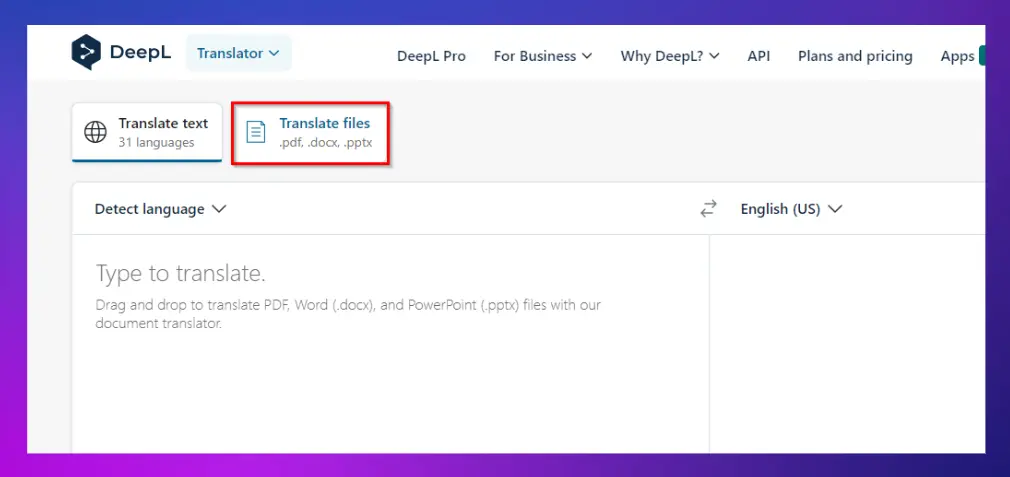Go to DeepL Pro page
The height and width of the screenshot is (477, 1010).
[431, 56]
